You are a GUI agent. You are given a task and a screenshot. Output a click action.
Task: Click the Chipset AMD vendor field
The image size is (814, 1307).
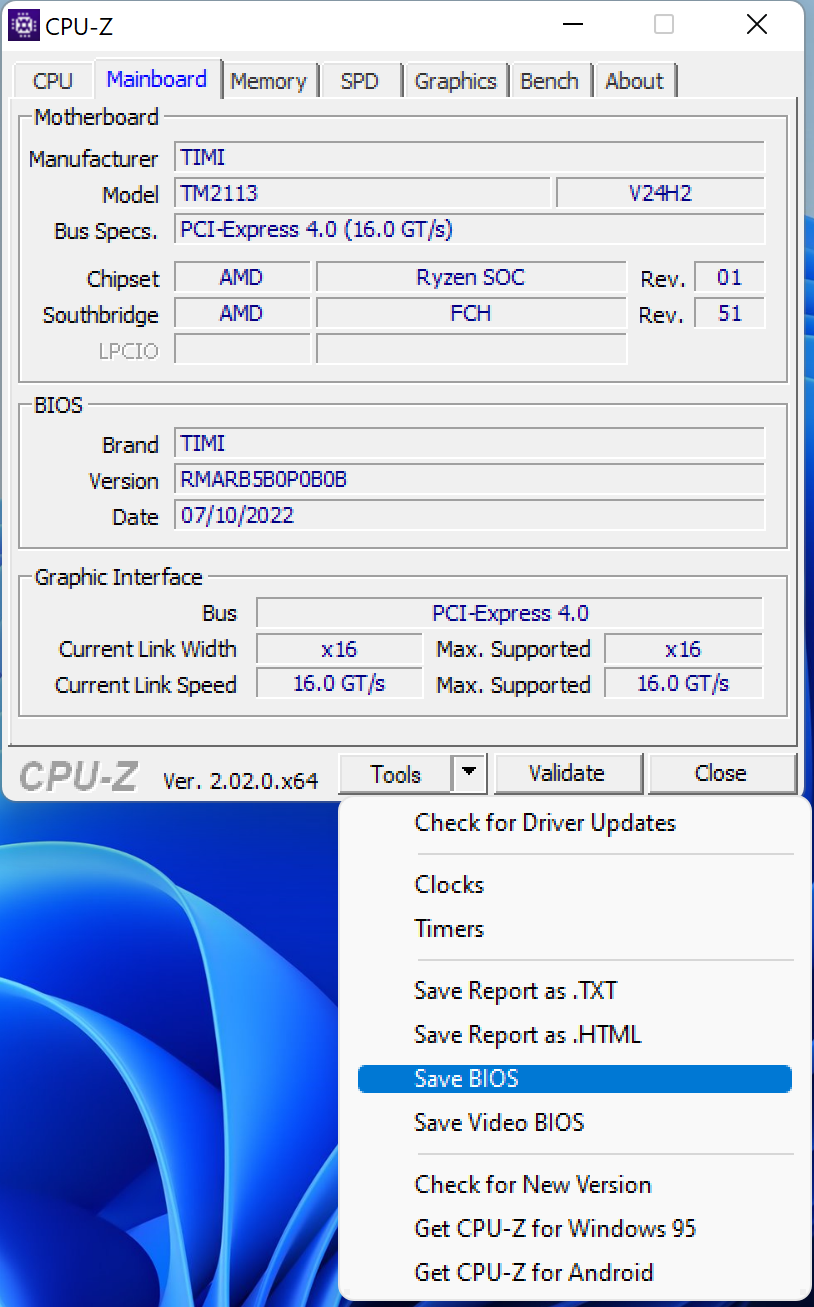(x=242, y=278)
